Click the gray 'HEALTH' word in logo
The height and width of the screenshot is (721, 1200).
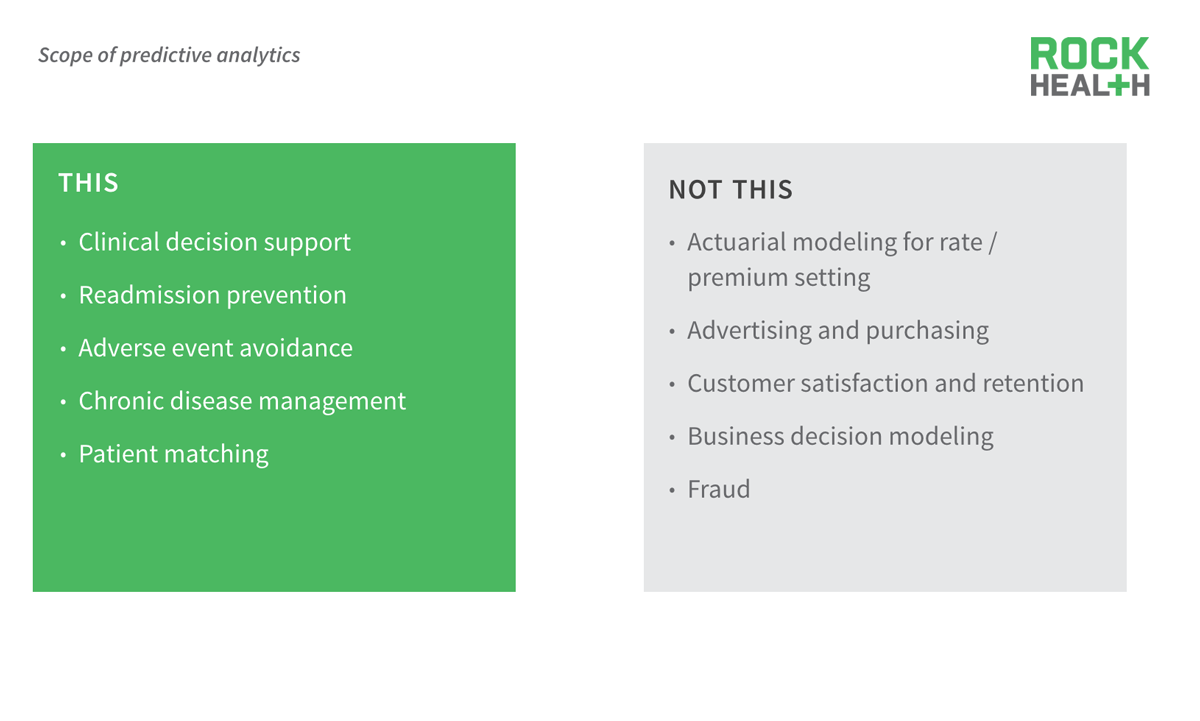coord(1090,86)
